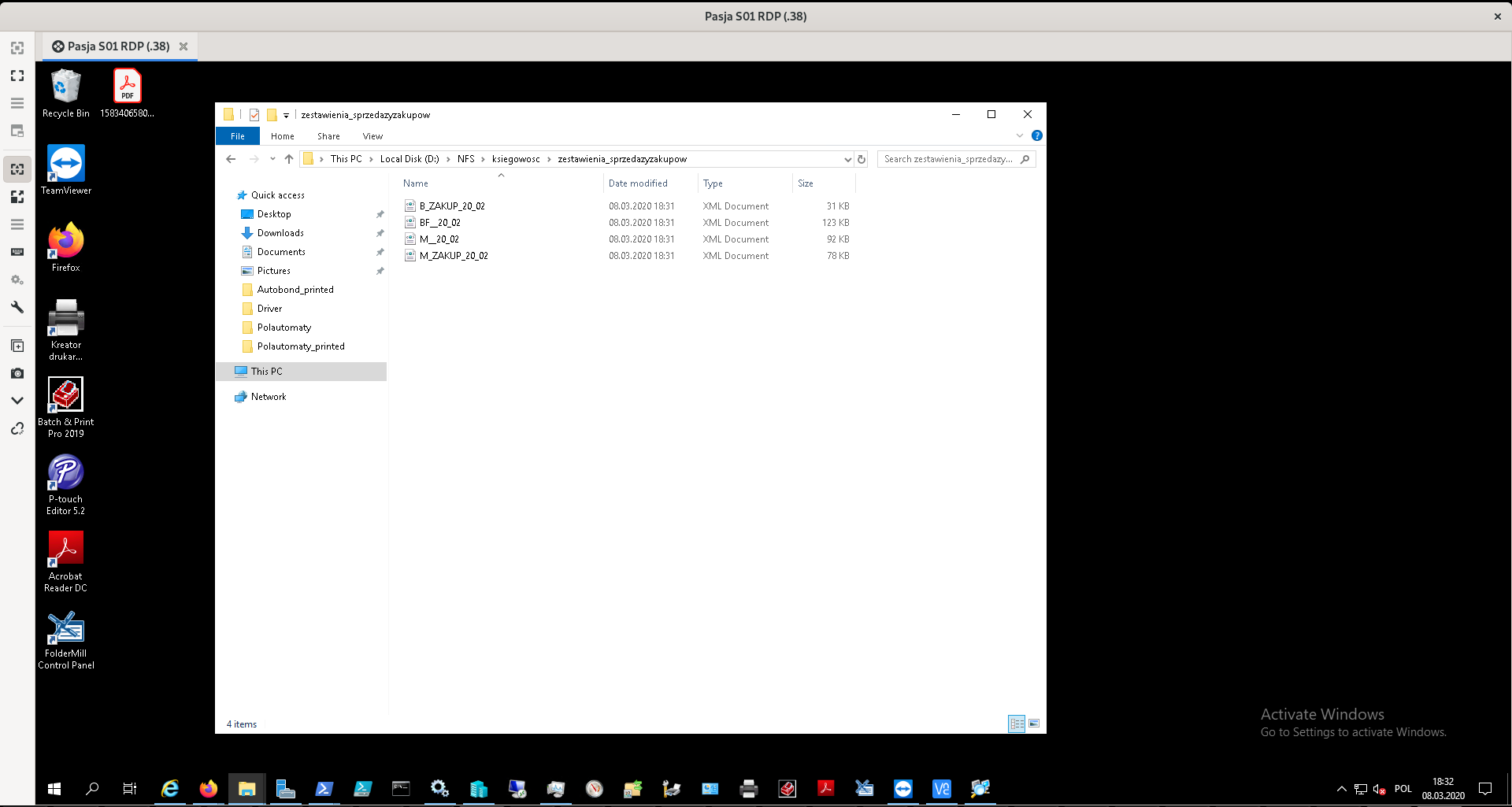Switch Explorer to large icons view layout
The height and width of the screenshot is (807, 1512).
tap(1034, 724)
